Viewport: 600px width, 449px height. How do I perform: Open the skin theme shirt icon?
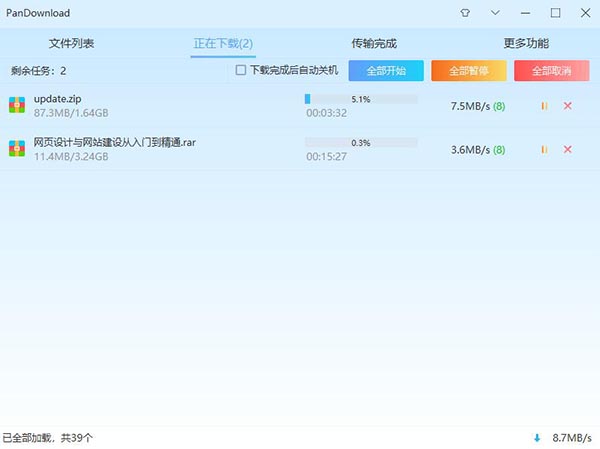click(465, 13)
